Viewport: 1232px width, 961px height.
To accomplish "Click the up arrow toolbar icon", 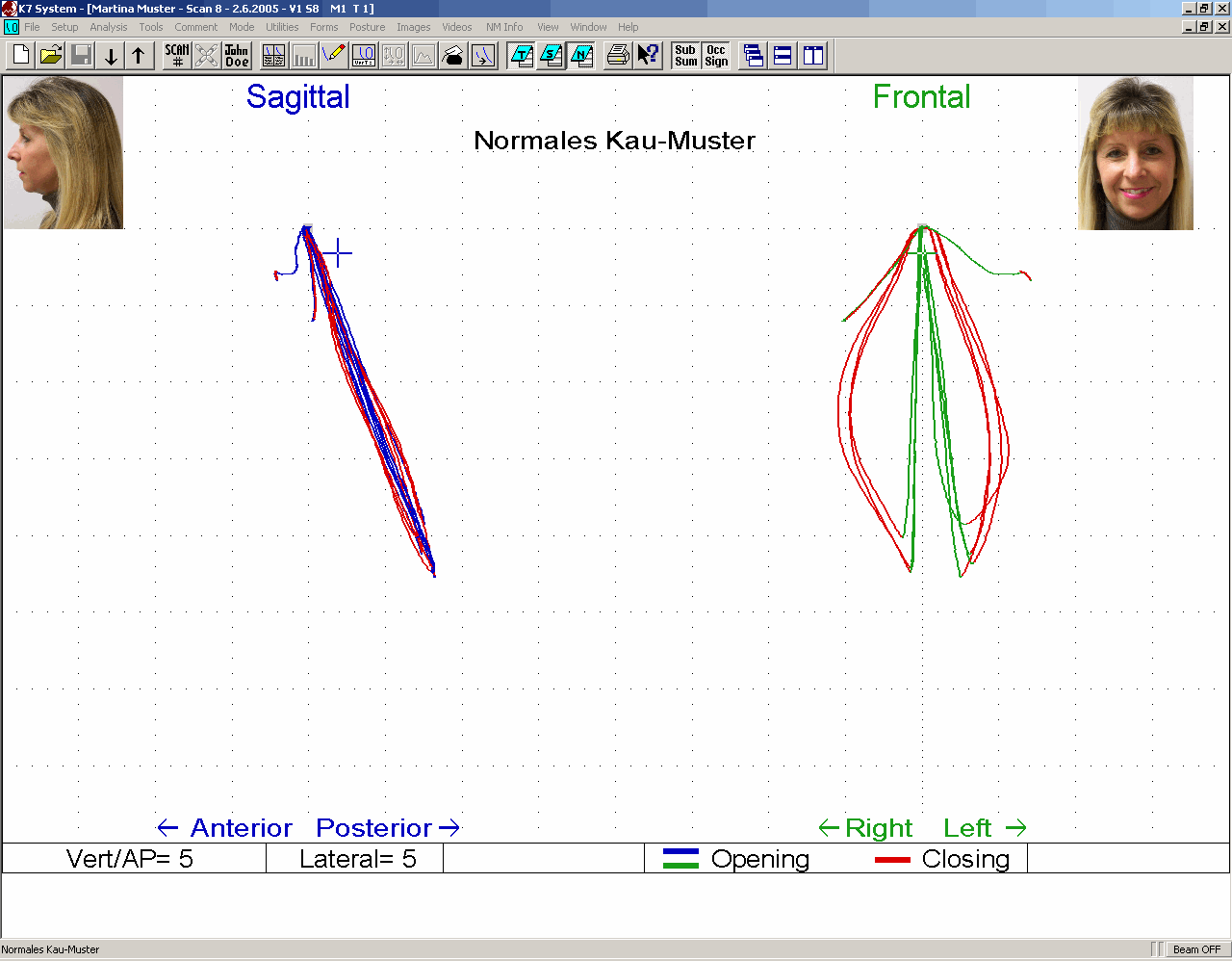I will point(139,56).
